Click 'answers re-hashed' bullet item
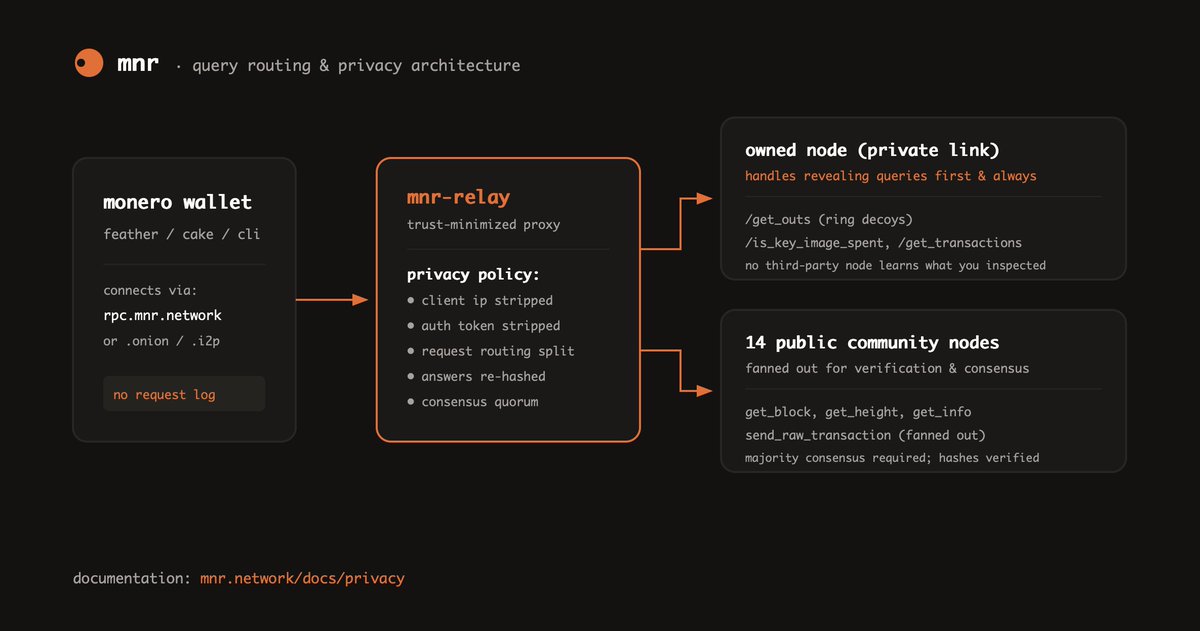The width and height of the screenshot is (1200, 631). point(477,377)
